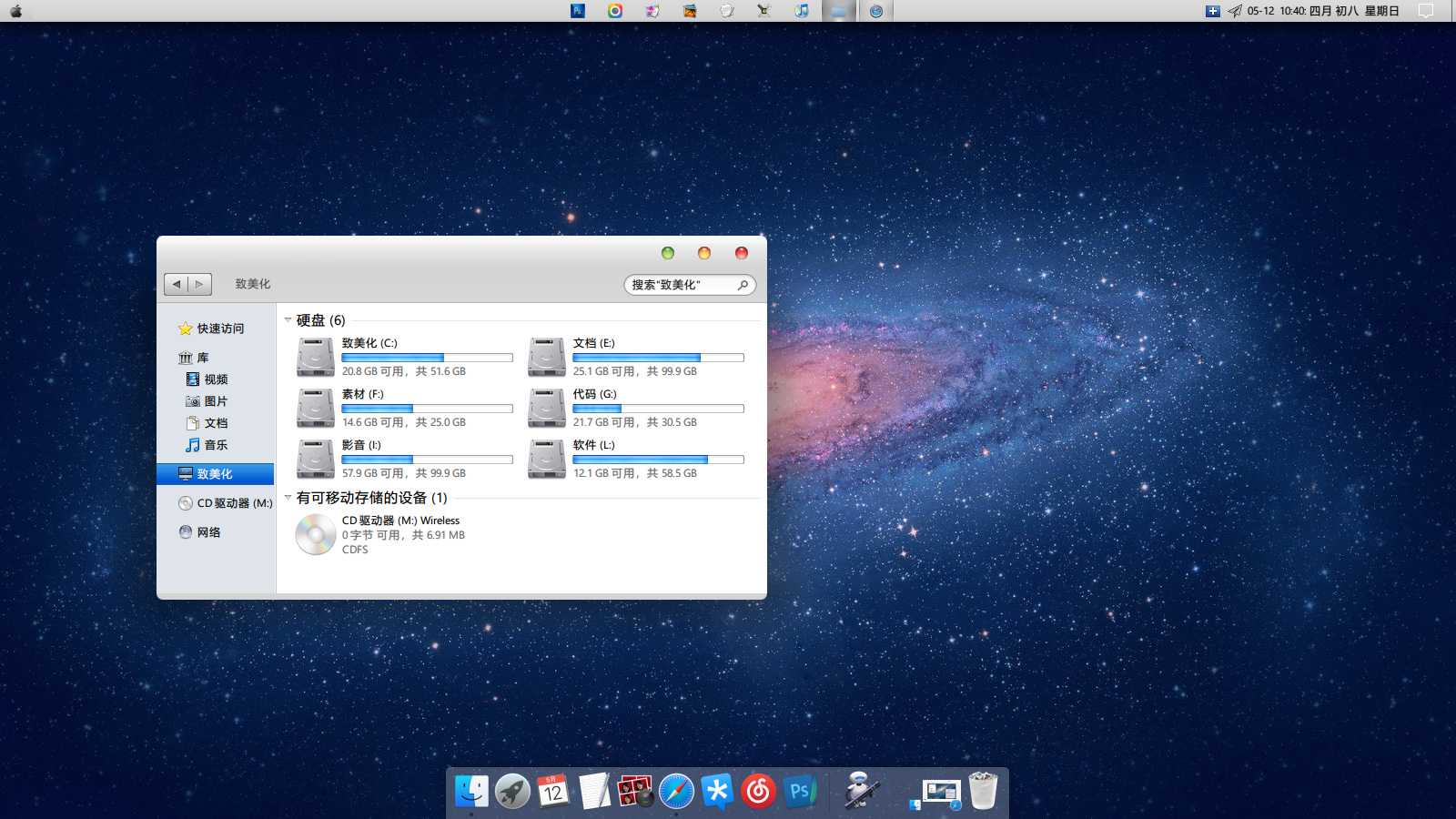Select the 素材 (F:) drive
Screen dimensions: 1456x819
[405, 408]
